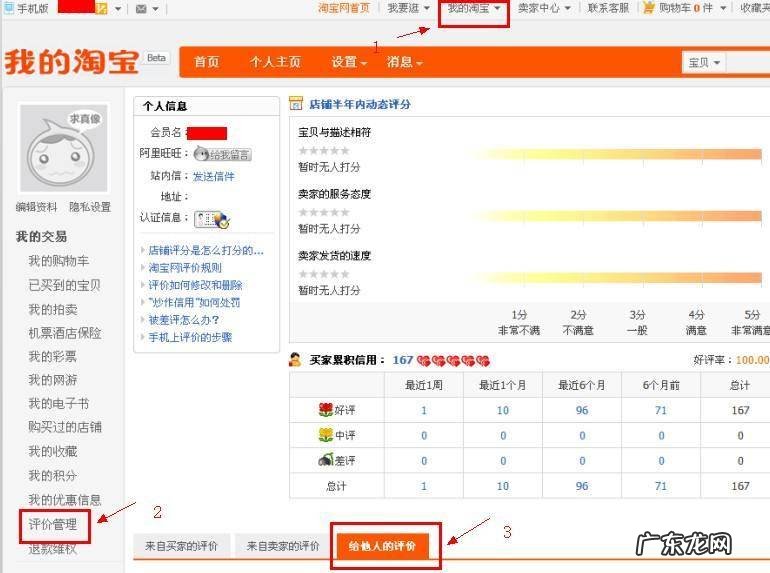Open the 隐私设置 link

pos(90,207)
